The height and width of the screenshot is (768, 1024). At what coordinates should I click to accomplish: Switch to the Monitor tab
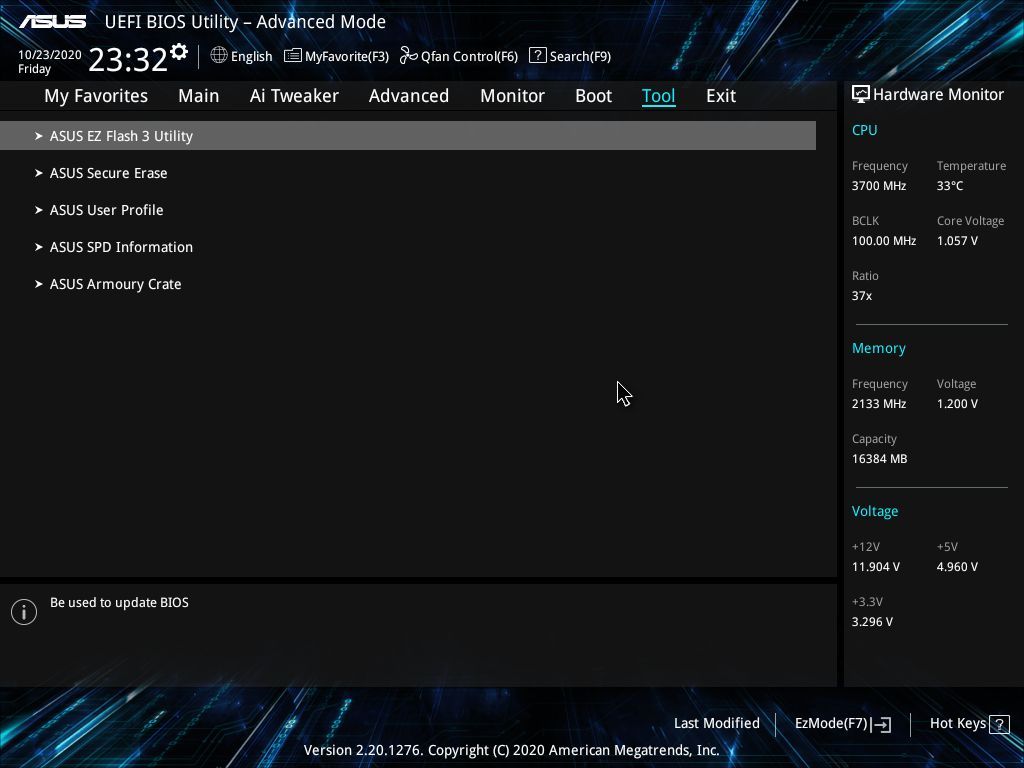[512, 96]
